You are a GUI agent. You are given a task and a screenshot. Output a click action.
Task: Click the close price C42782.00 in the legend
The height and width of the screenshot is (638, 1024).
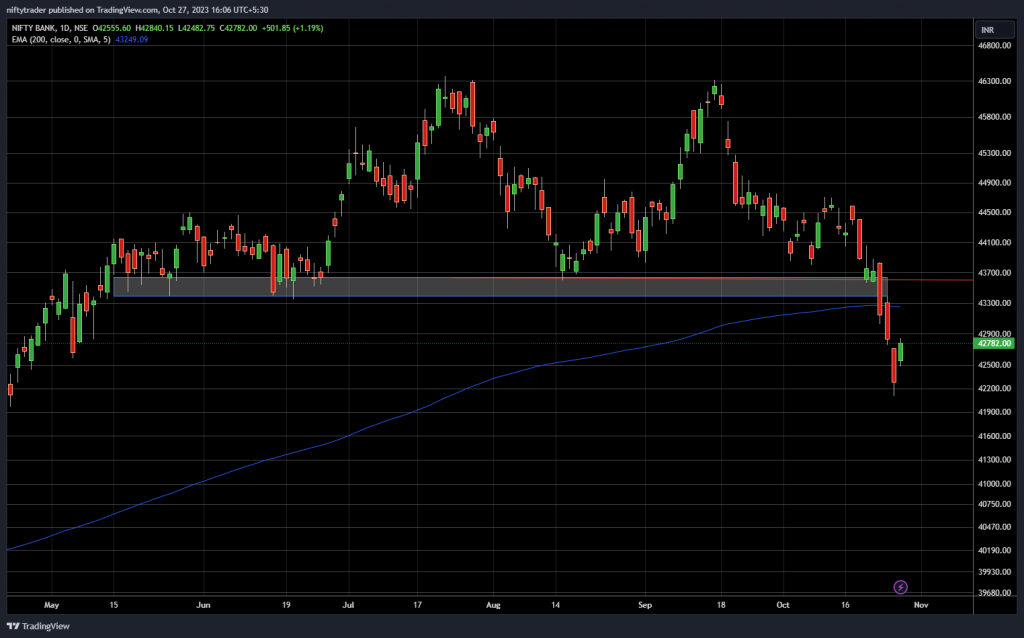click(238, 28)
